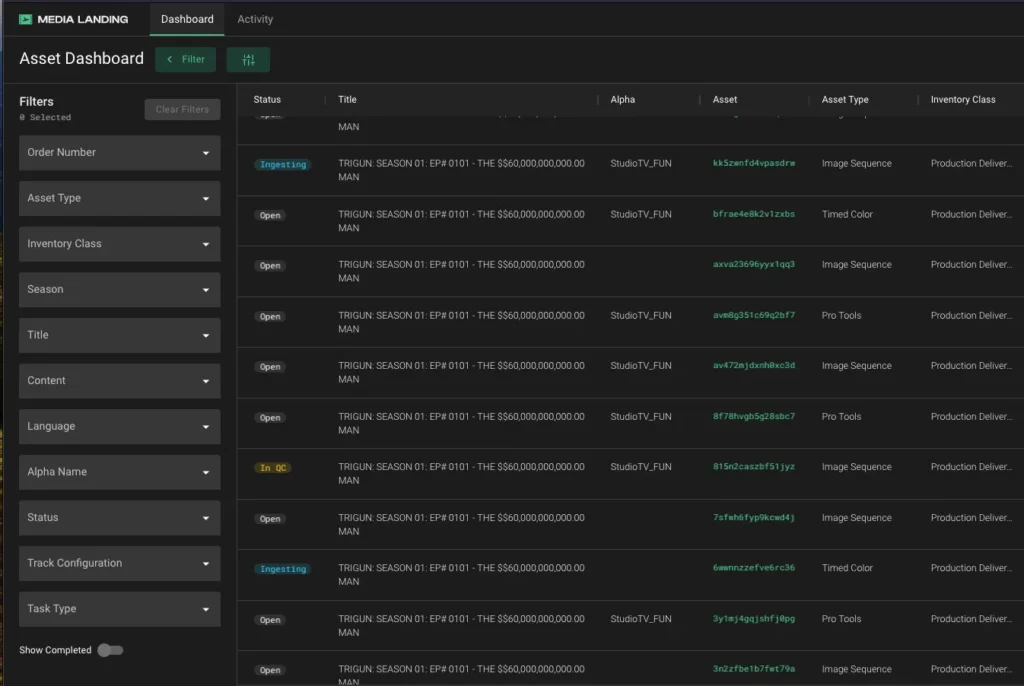This screenshot has height=686, width=1024.
Task: Open the Language filter dropdown
Action: 119,426
